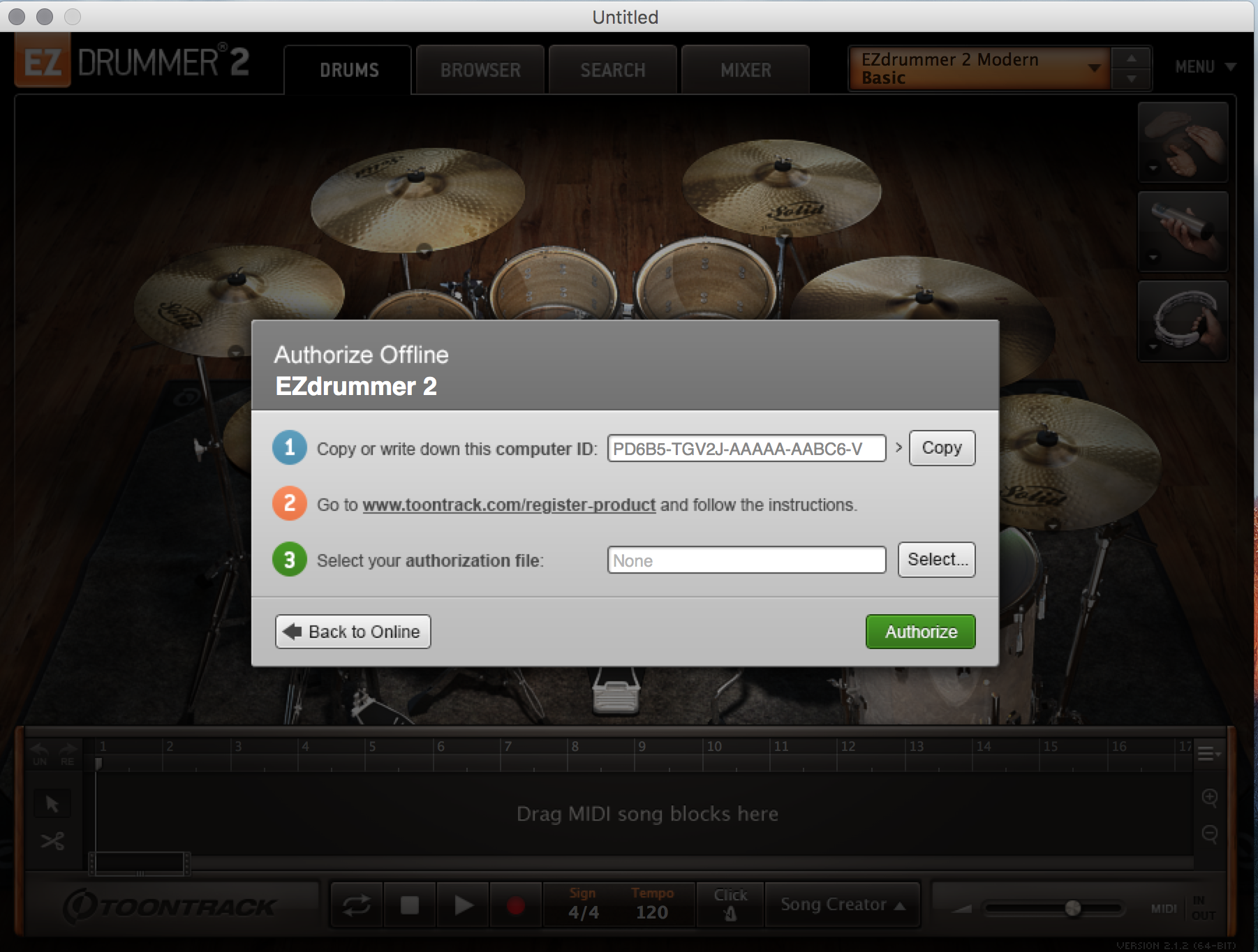
Task: Zoom out the song track
Action: point(1210,834)
